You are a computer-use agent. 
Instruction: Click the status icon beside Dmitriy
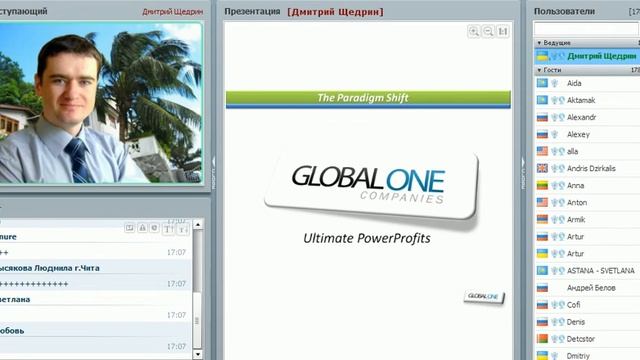[x=554, y=356]
